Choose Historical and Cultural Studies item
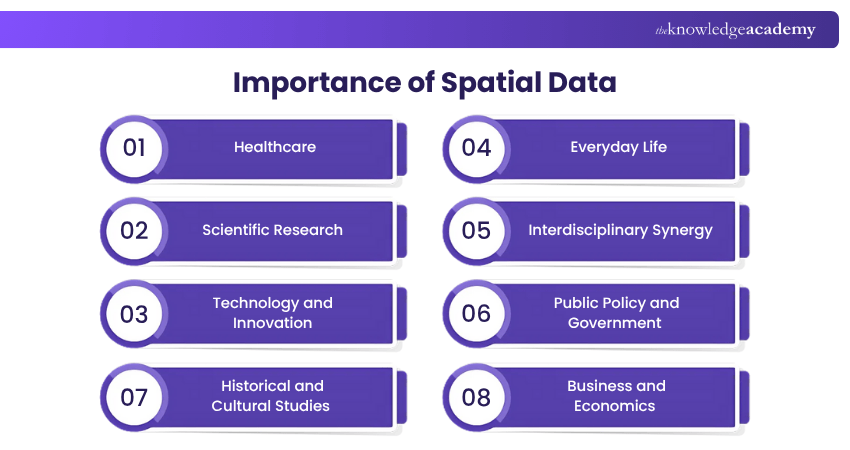The height and width of the screenshot is (450, 850). pyautogui.click(x=271, y=396)
